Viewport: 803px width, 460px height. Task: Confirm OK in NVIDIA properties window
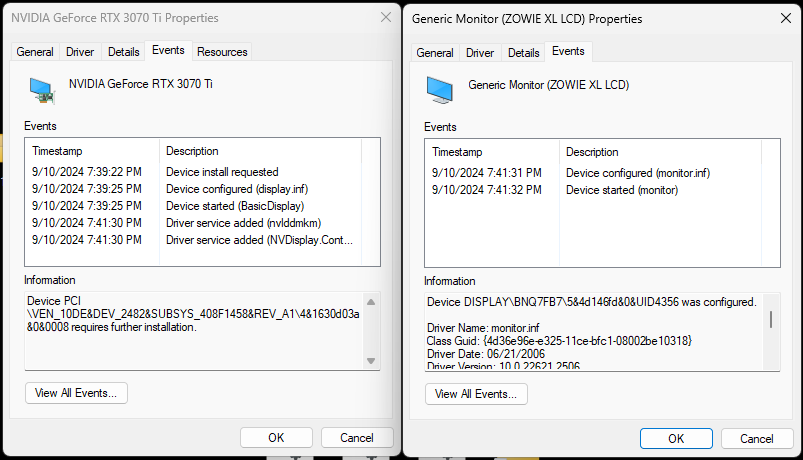click(276, 437)
